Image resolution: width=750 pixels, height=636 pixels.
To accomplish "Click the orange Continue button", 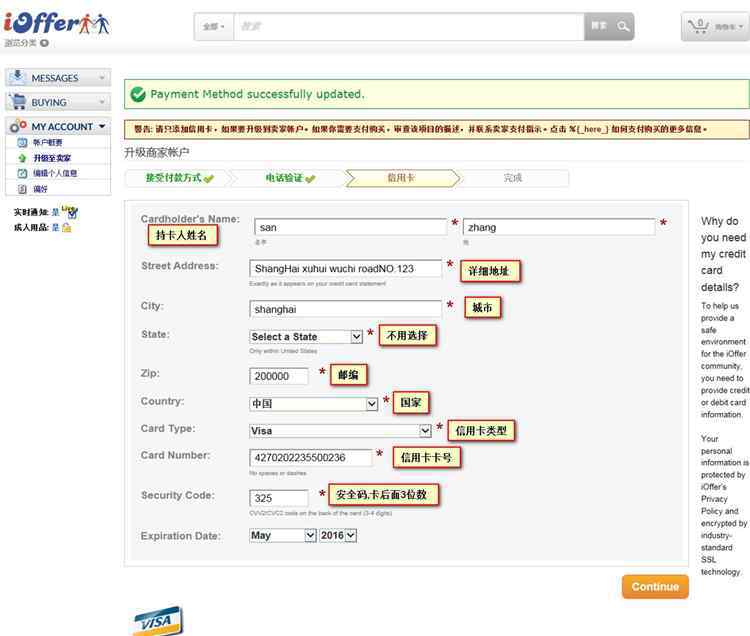I will click(655, 587).
